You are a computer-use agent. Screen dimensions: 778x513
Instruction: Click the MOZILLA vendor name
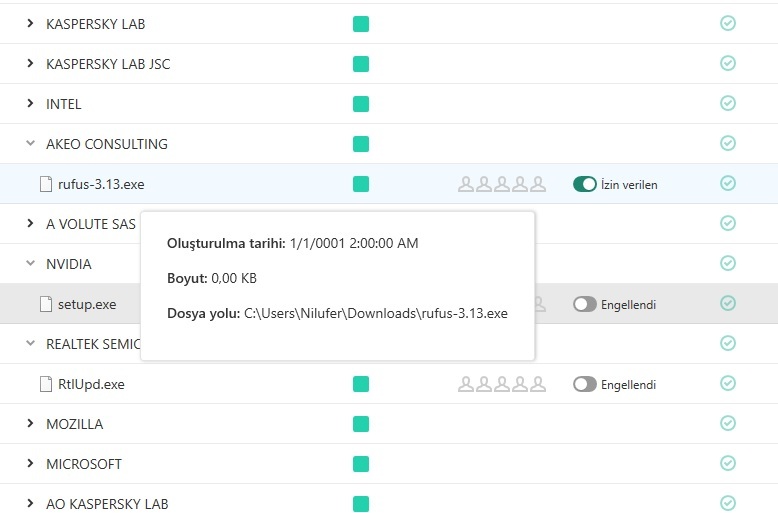(74, 424)
